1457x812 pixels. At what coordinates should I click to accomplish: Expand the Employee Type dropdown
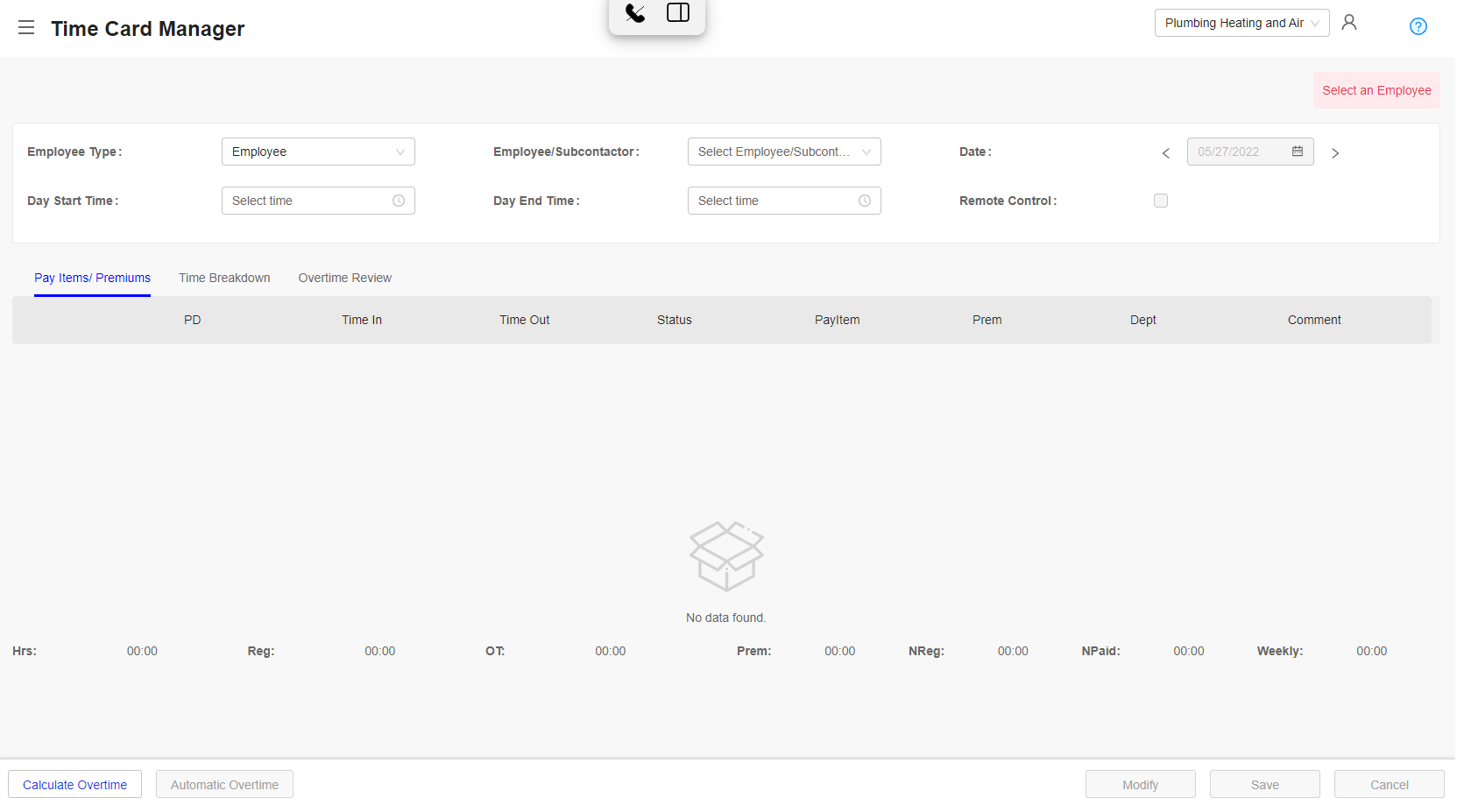[x=318, y=152]
